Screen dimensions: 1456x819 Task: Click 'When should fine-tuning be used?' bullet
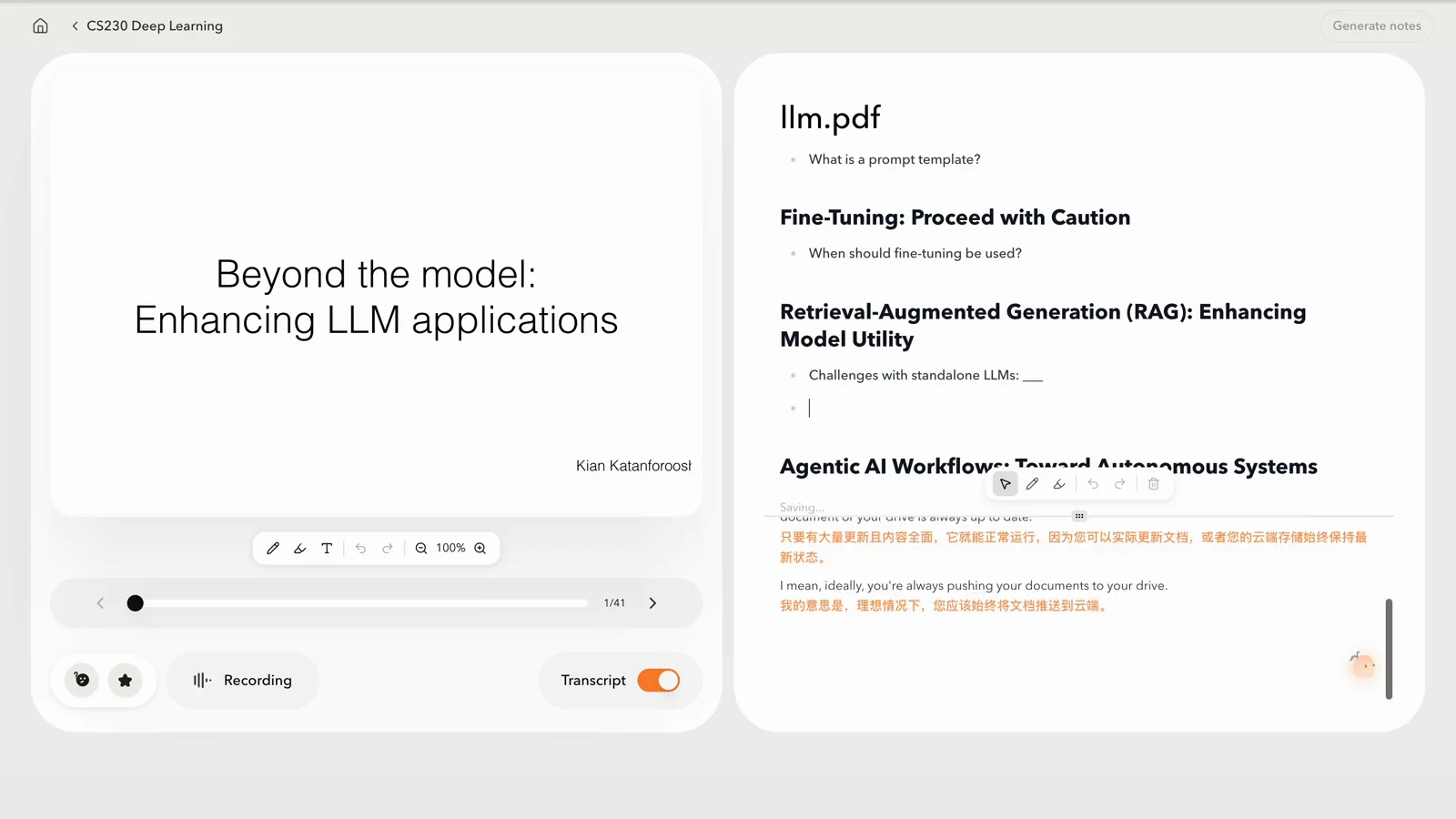pyautogui.click(x=915, y=253)
